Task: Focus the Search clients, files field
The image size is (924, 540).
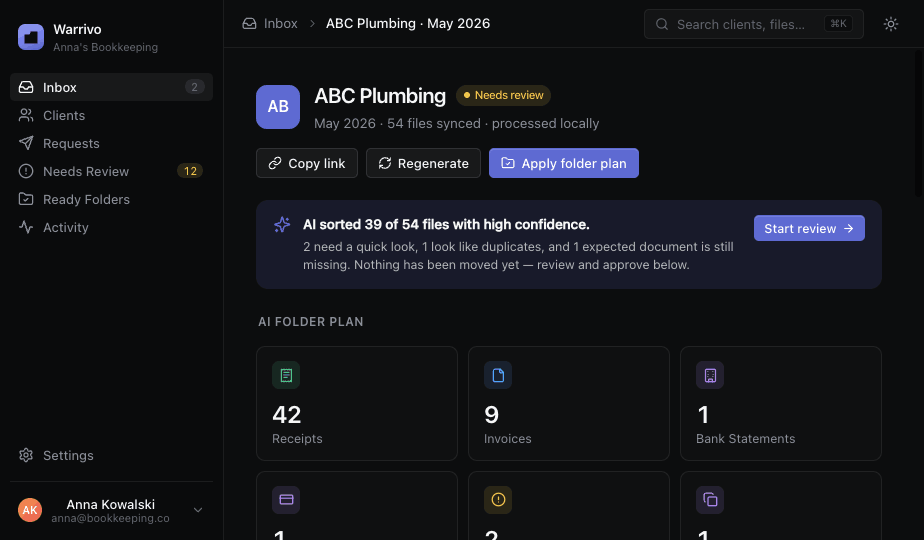Action: tap(754, 24)
